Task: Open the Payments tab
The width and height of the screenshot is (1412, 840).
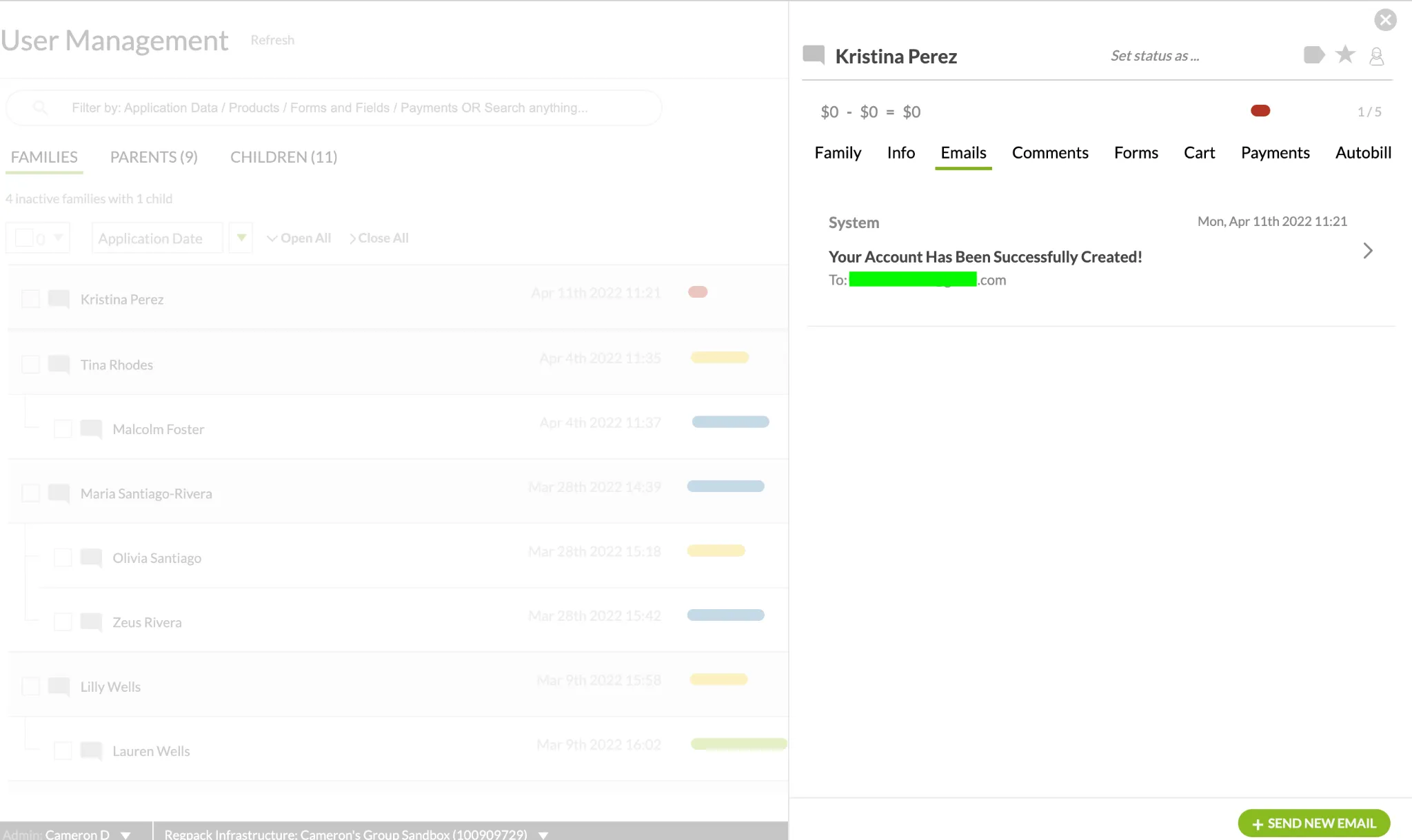Action: click(x=1275, y=153)
